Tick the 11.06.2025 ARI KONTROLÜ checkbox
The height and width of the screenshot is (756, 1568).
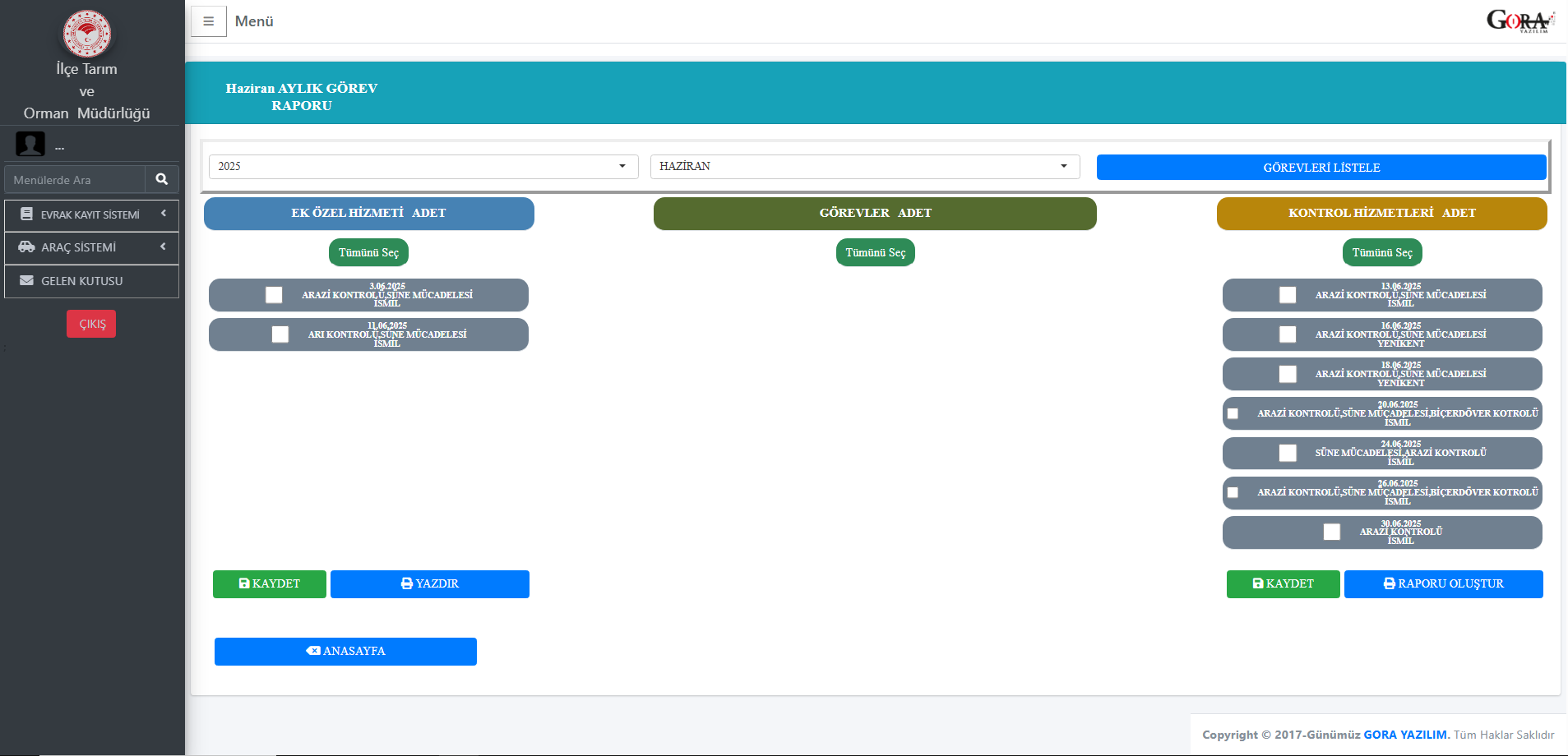coord(280,334)
